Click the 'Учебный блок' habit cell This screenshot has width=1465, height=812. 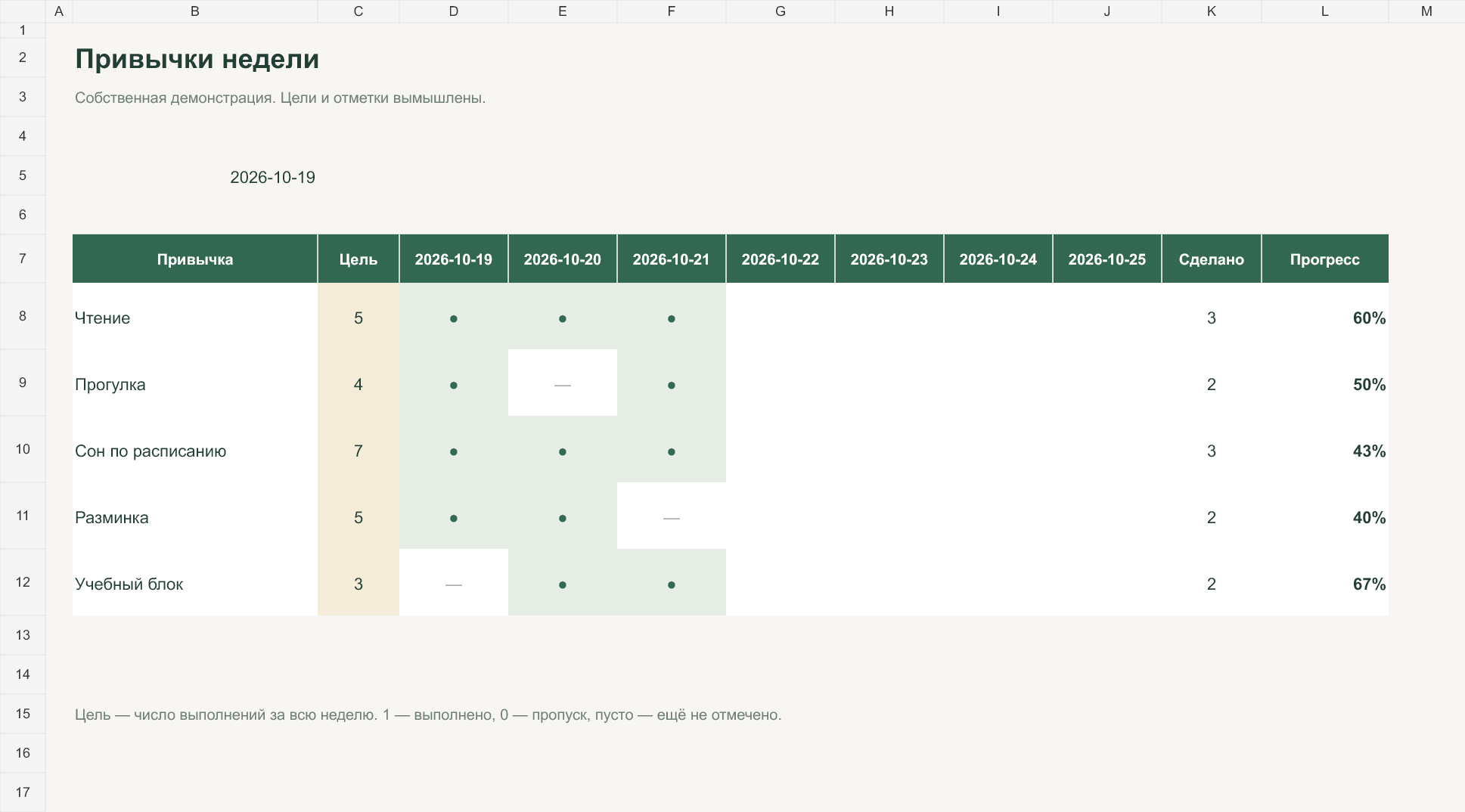pyautogui.click(x=195, y=584)
